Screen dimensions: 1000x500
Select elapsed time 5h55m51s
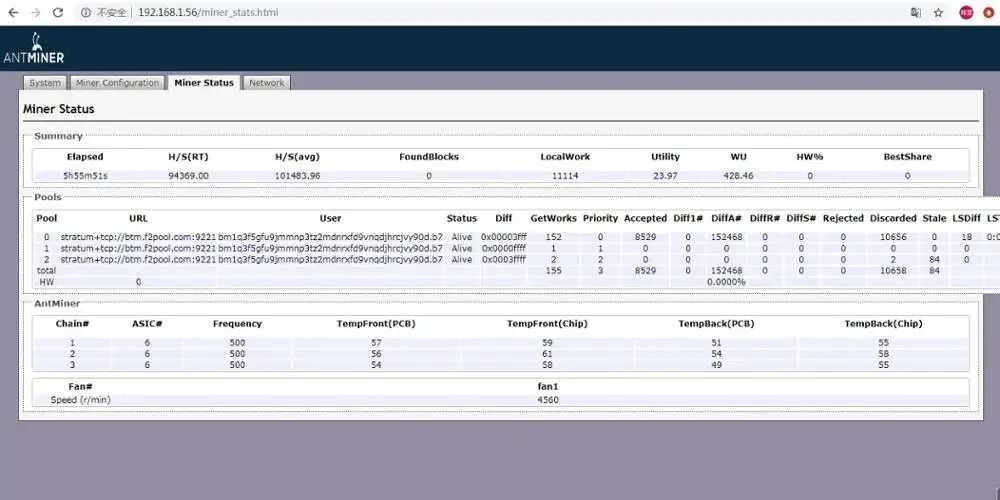(x=85, y=176)
